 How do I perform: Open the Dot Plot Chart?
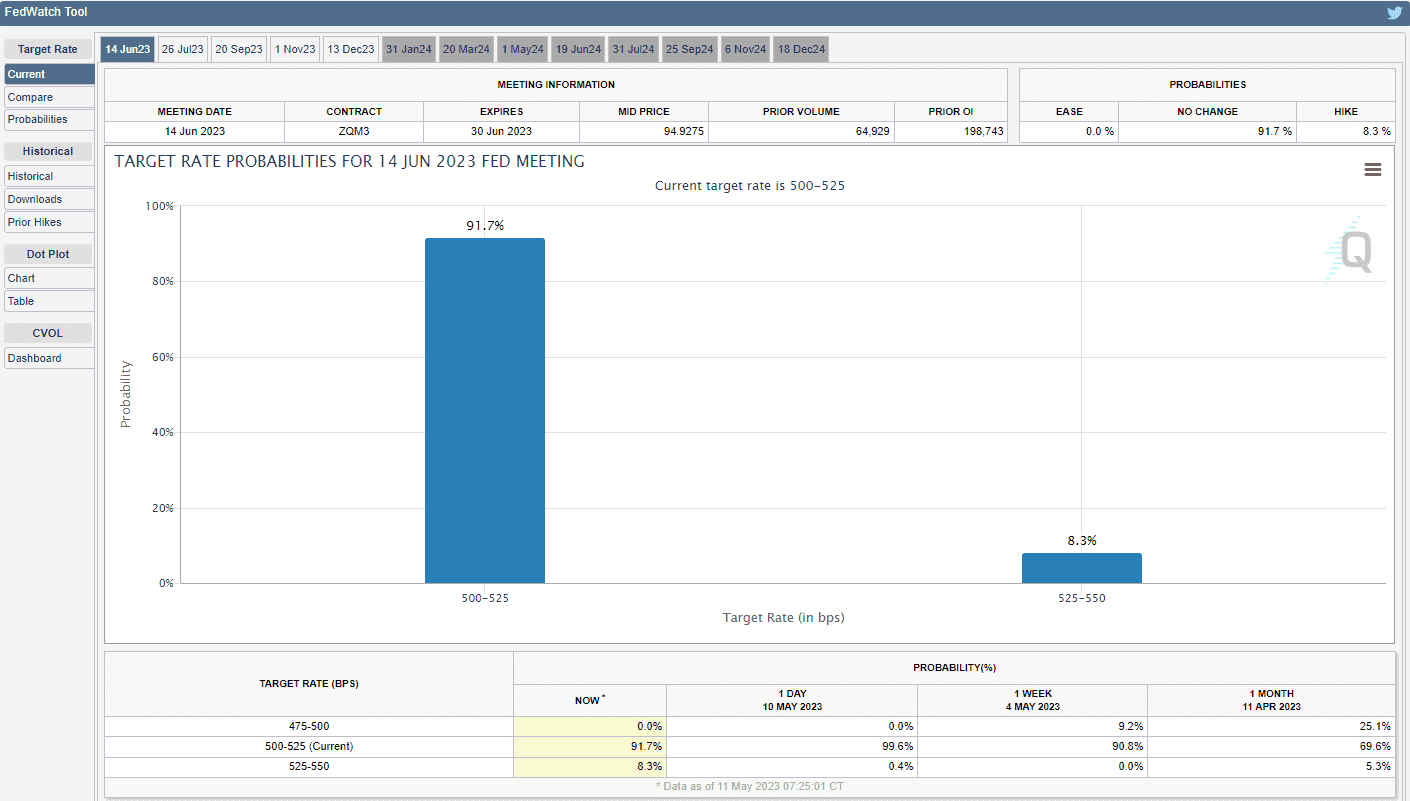tap(49, 278)
